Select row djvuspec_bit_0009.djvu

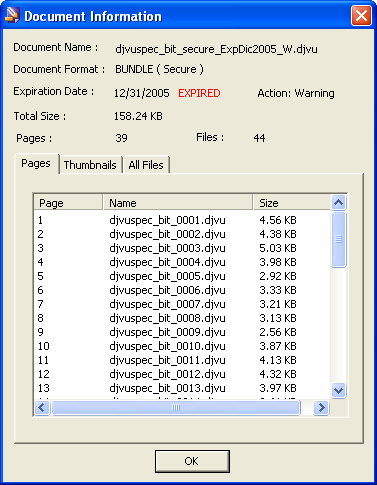tap(182, 332)
